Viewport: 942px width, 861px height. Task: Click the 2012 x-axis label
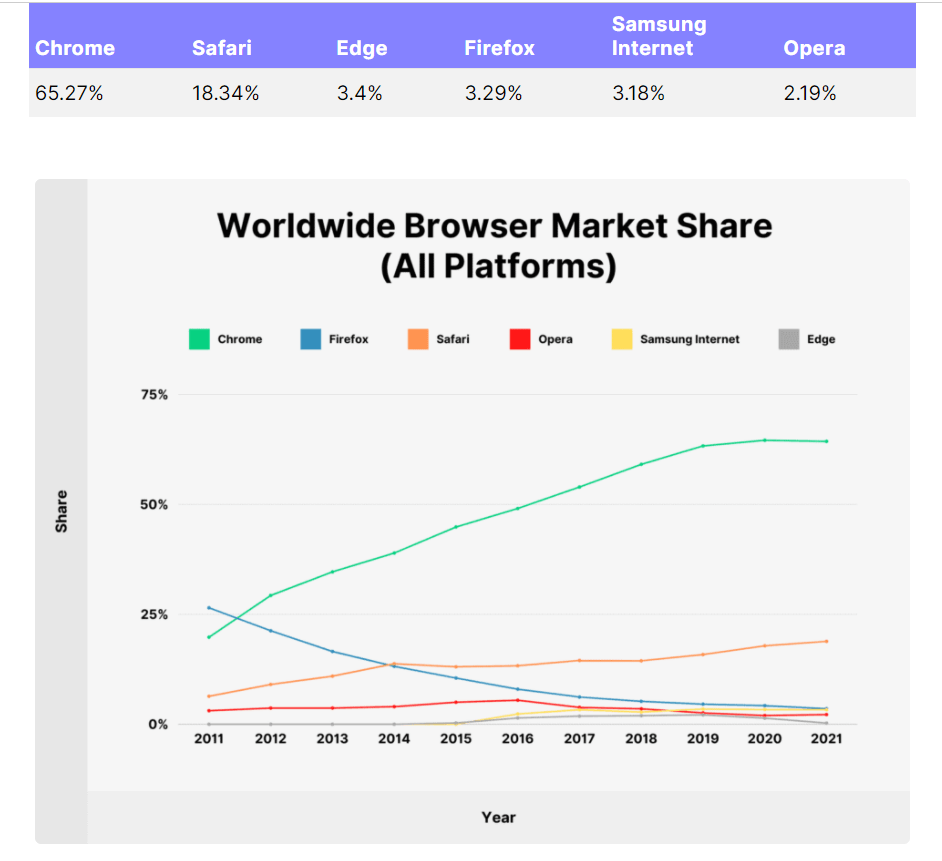[x=270, y=739]
